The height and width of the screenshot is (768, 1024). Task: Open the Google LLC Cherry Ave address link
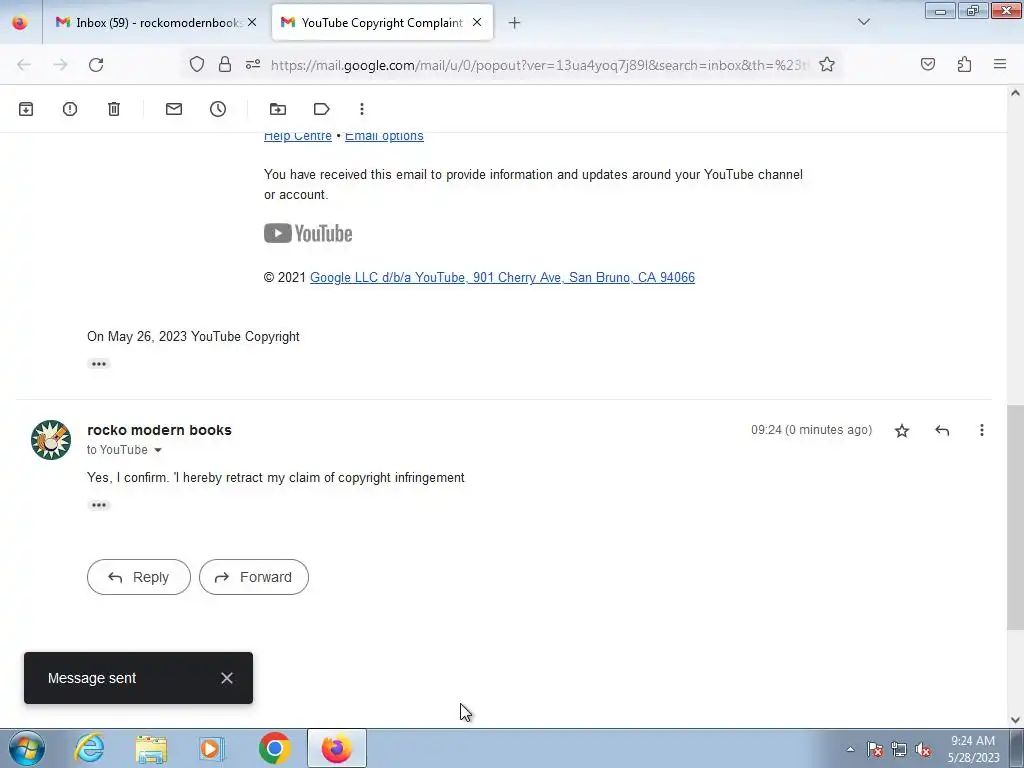pos(502,278)
